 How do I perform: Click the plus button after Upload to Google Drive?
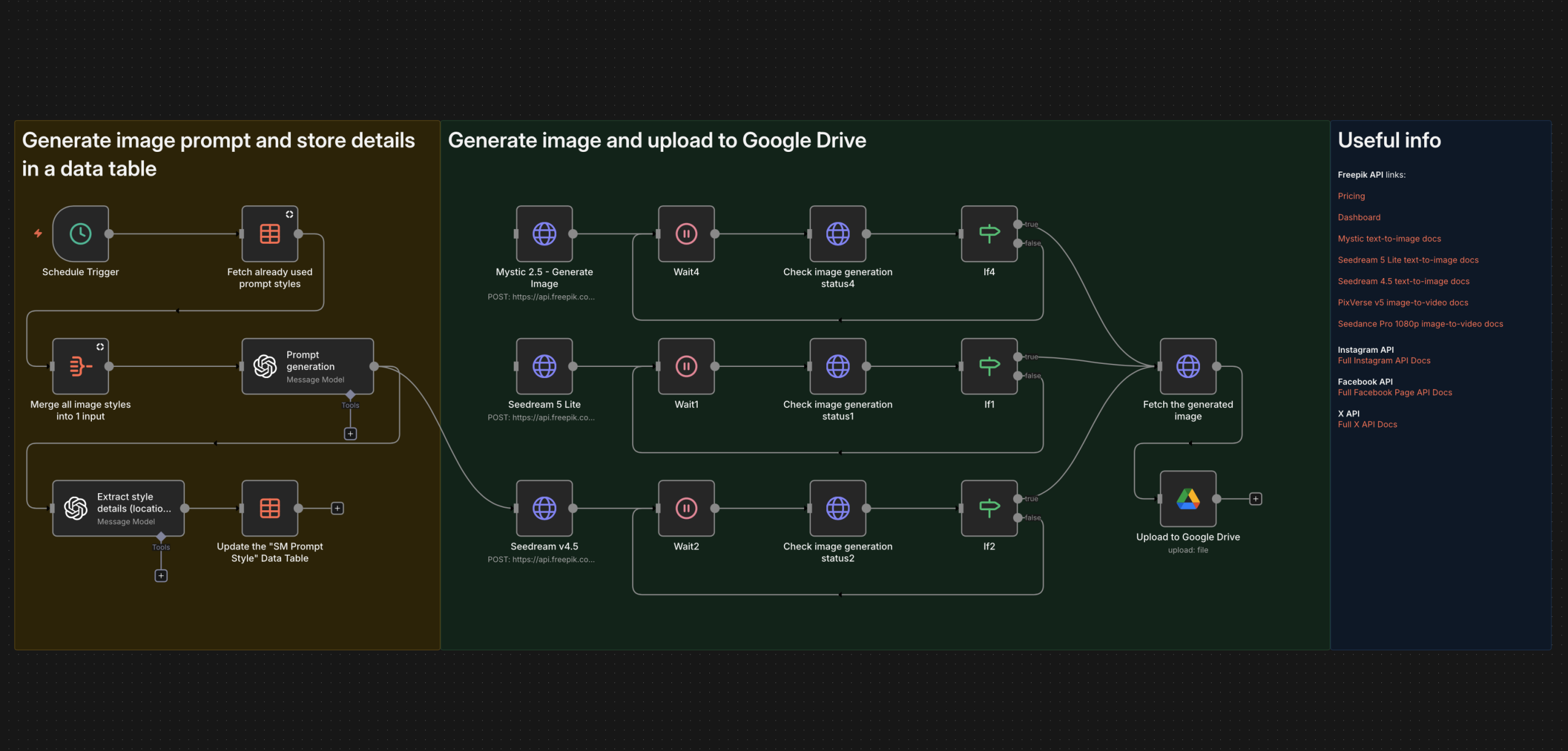point(1254,498)
